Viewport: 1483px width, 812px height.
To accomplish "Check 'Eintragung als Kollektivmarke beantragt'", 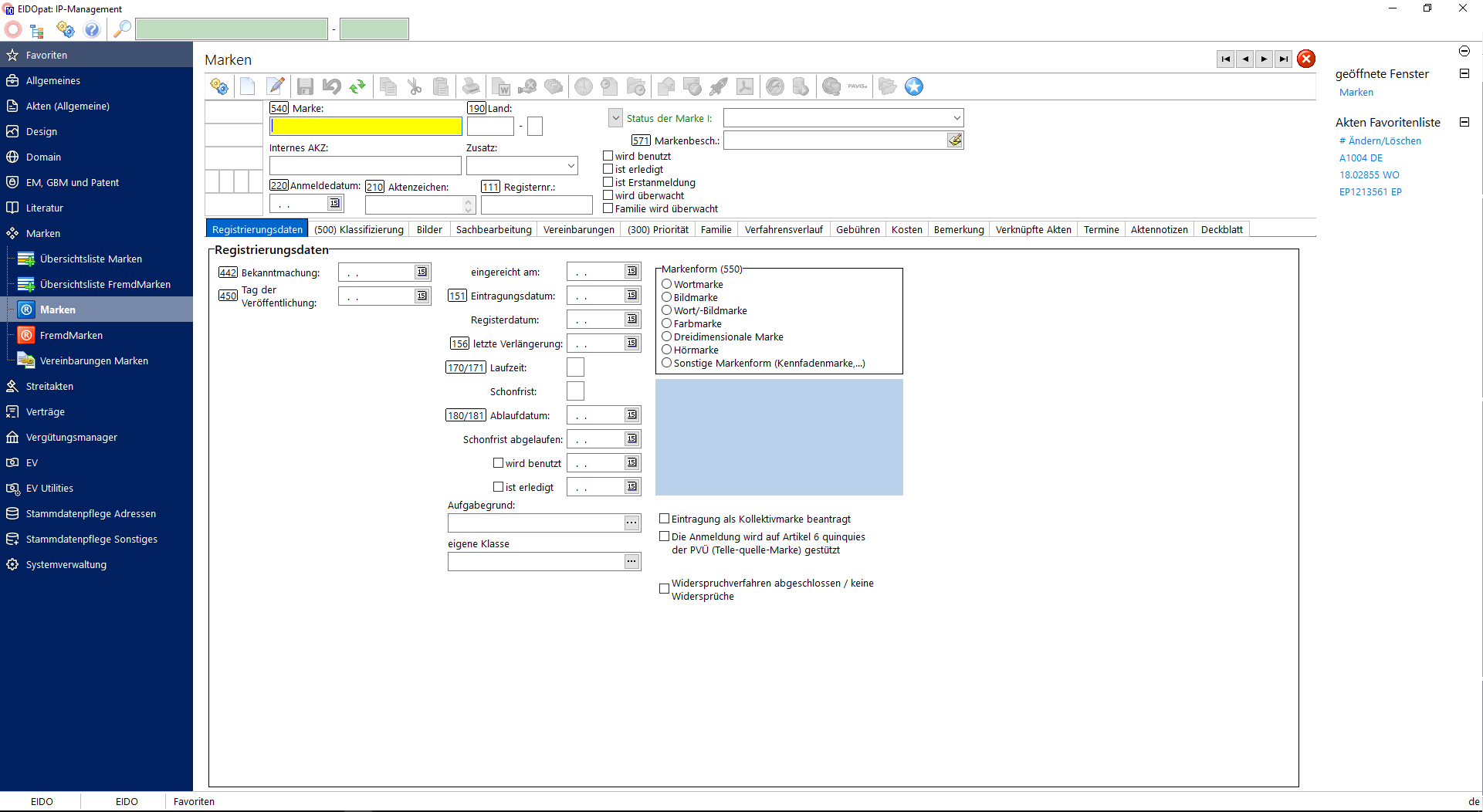I will tap(665, 519).
